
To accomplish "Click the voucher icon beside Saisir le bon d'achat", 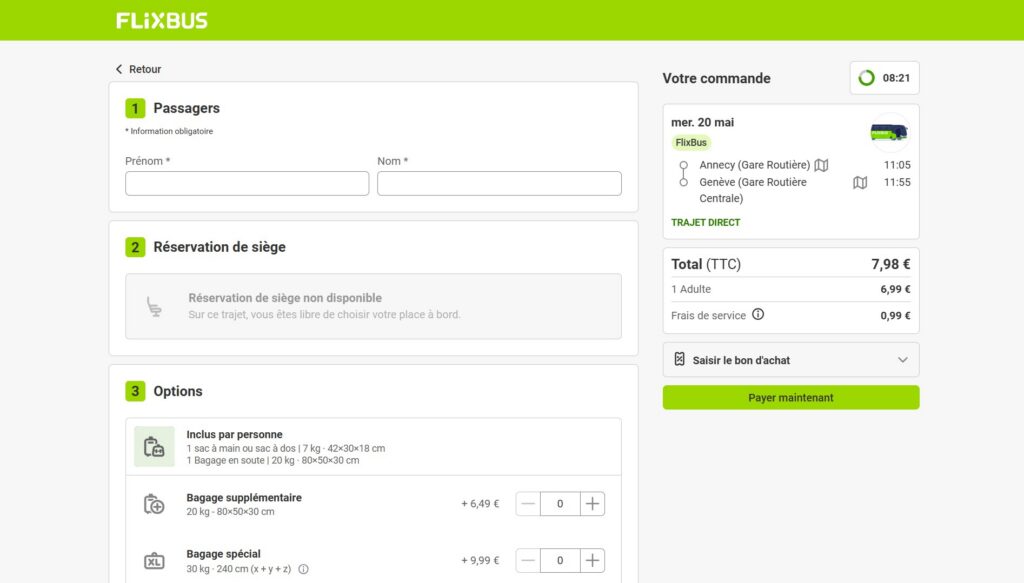I will 679,359.
